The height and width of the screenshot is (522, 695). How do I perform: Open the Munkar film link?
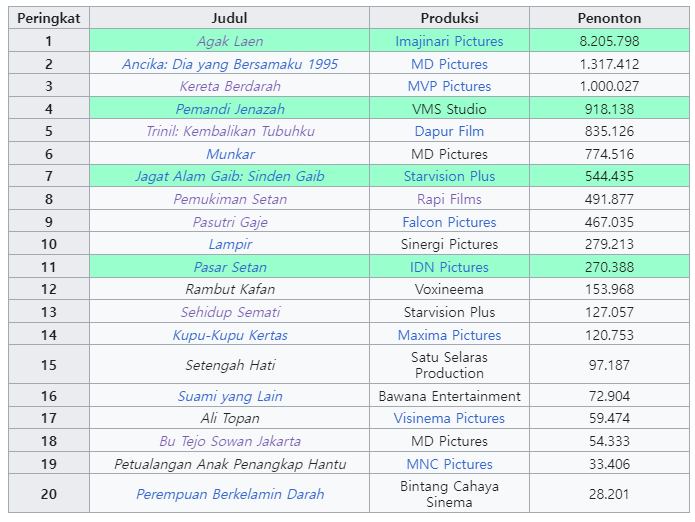click(230, 154)
